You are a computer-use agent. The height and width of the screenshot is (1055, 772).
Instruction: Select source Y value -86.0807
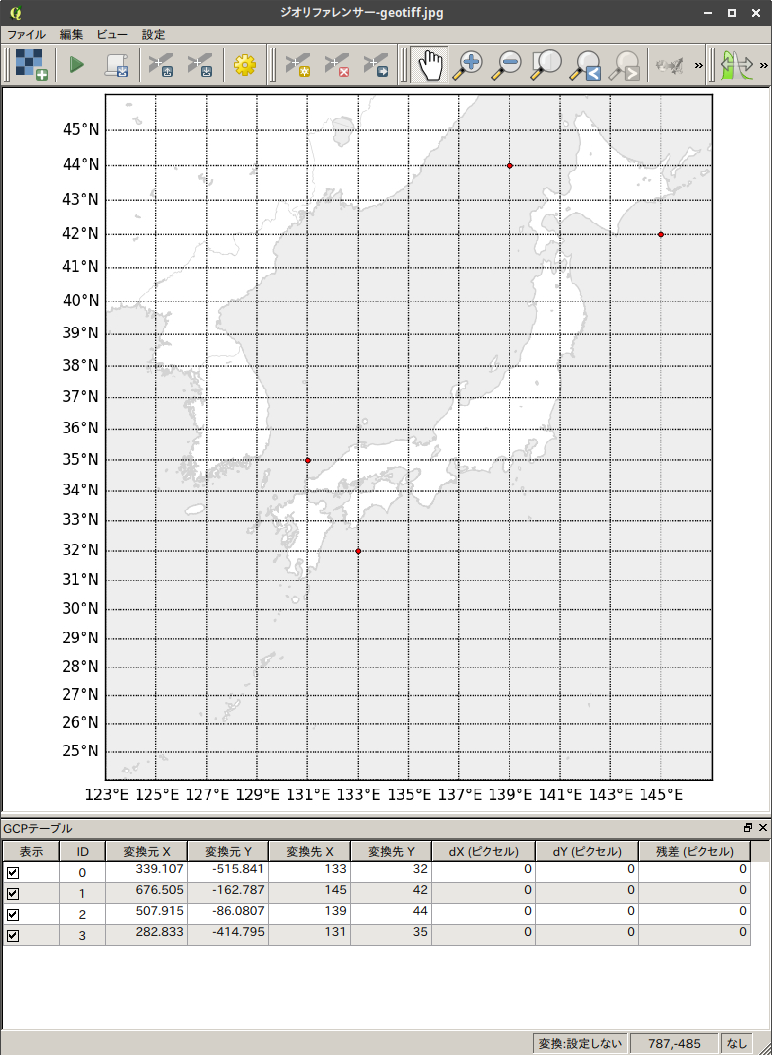click(228, 914)
